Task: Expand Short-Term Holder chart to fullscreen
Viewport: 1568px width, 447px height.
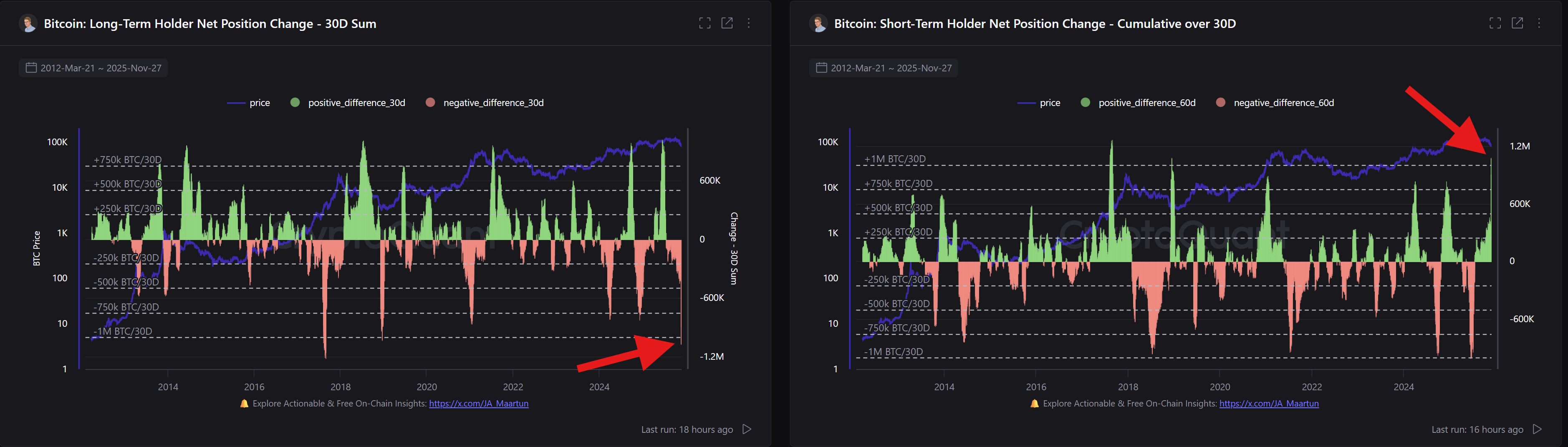Action: 1495,23
